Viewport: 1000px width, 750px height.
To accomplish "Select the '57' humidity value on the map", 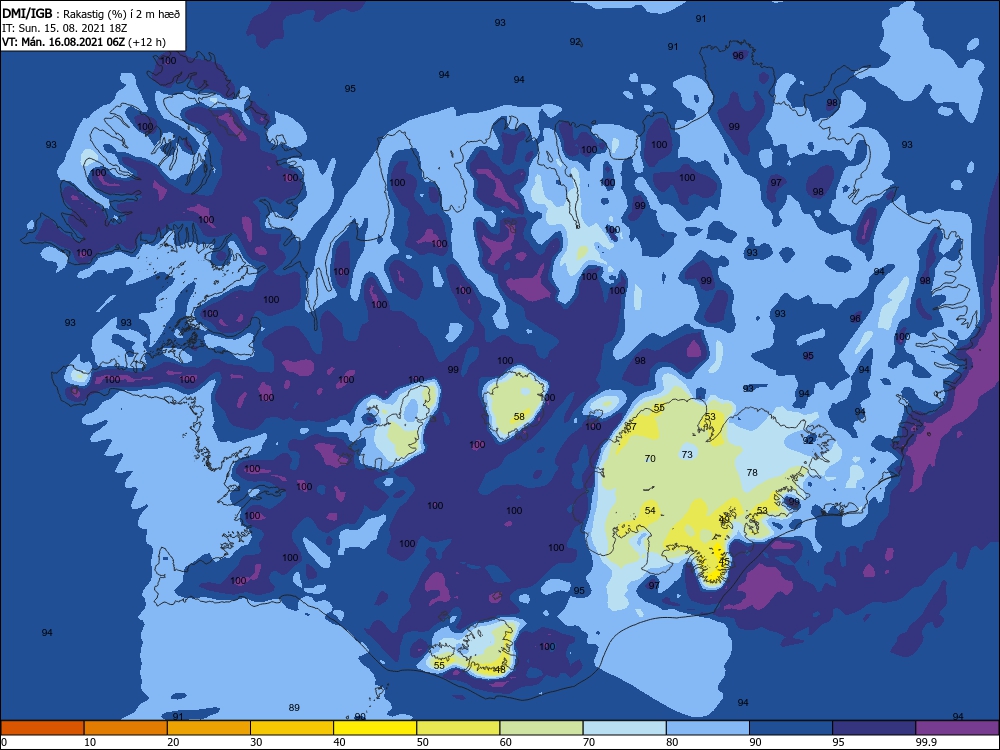I will point(631,427).
